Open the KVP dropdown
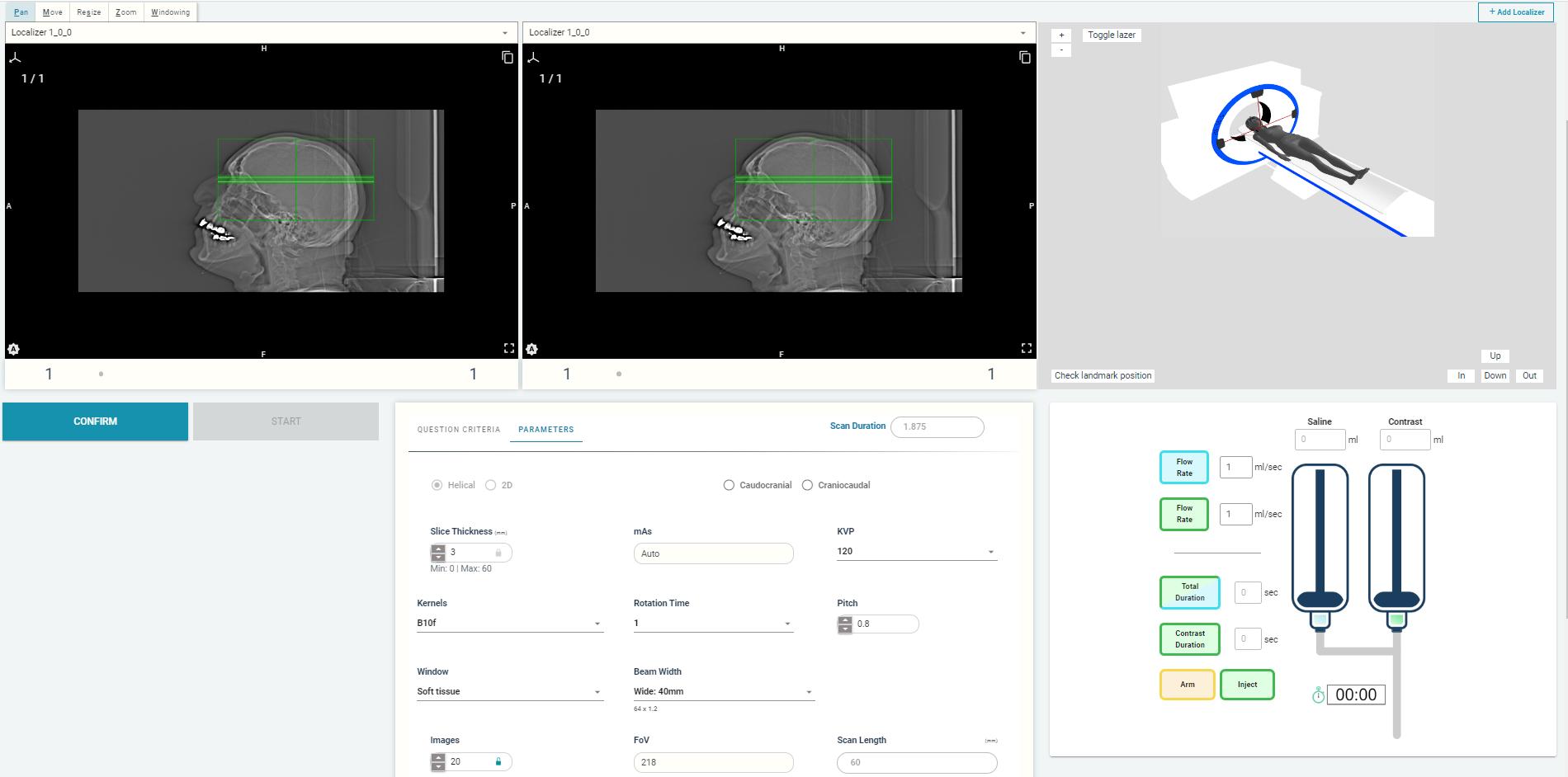Screen dimensions: 1568x777 (916, 552)
